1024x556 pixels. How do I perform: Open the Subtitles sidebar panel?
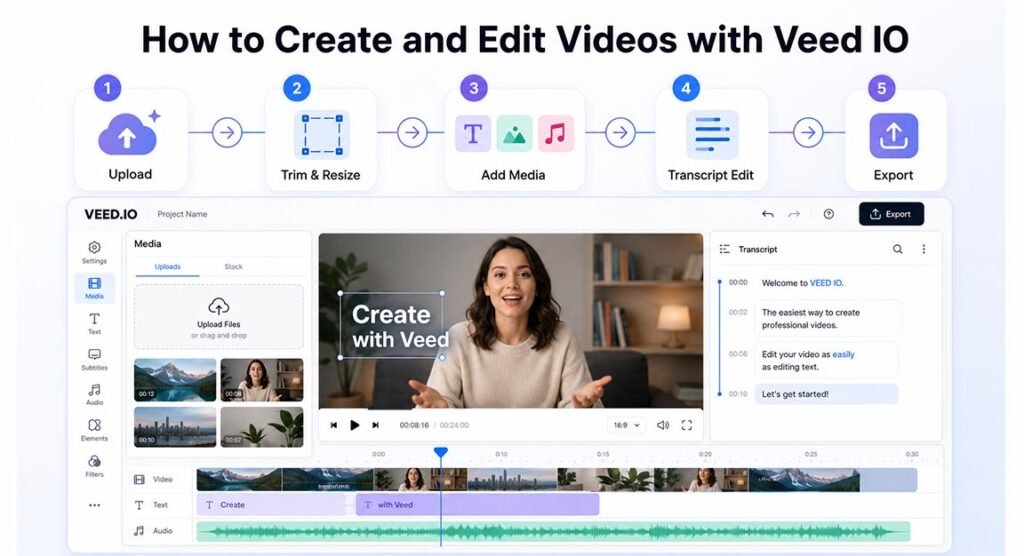[94, 359]
